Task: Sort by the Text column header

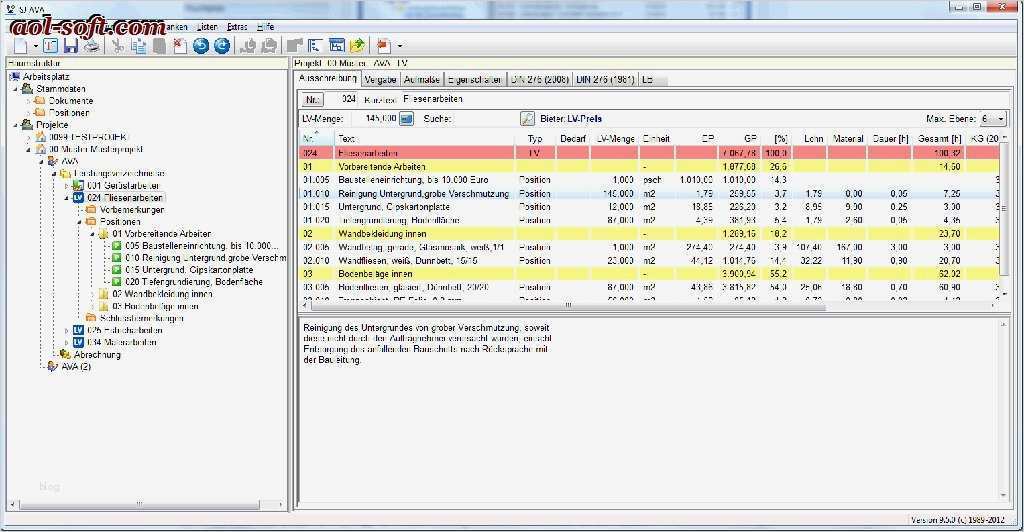Action: pos(424,138)
